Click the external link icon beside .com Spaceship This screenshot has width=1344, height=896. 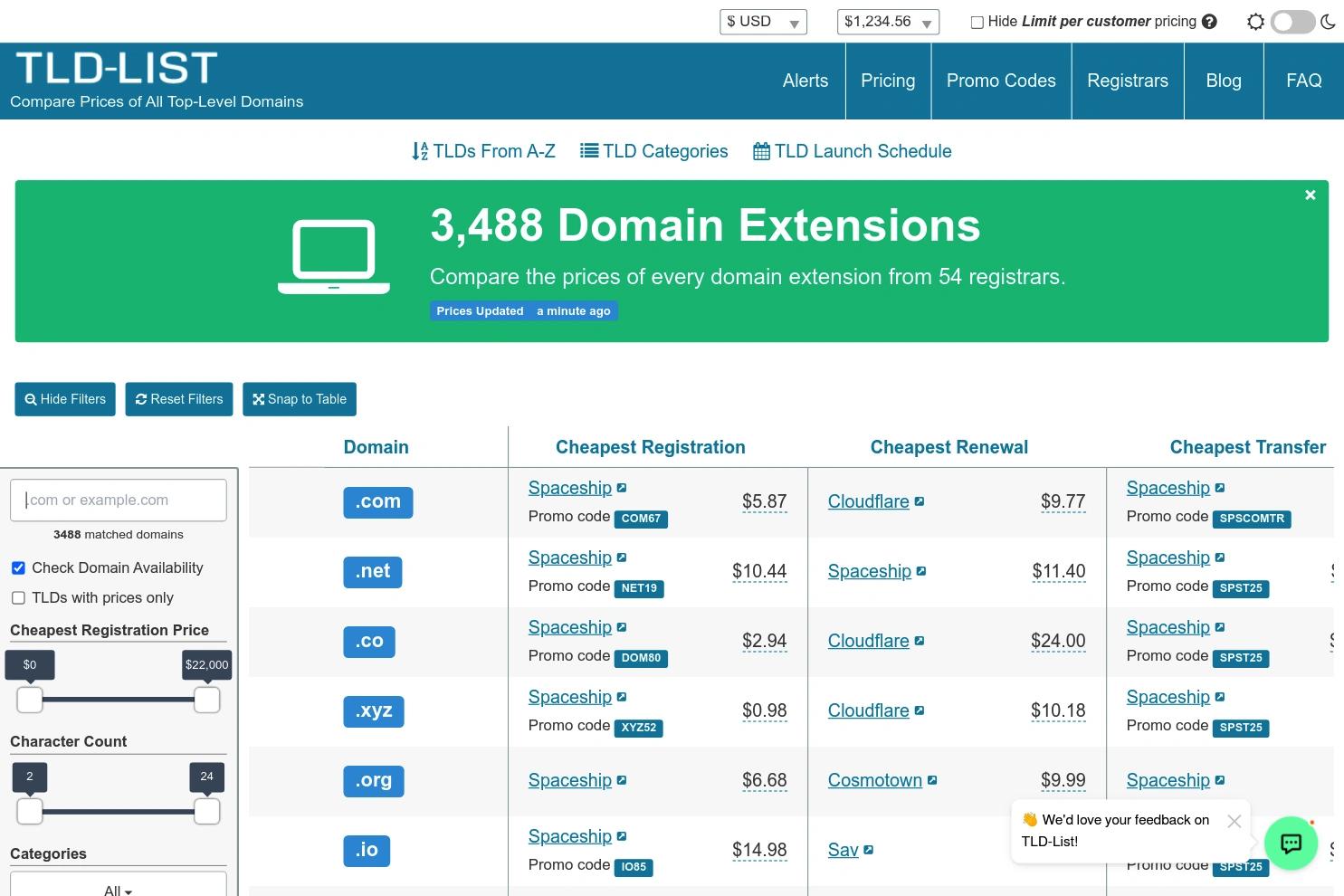coord(622,487)
